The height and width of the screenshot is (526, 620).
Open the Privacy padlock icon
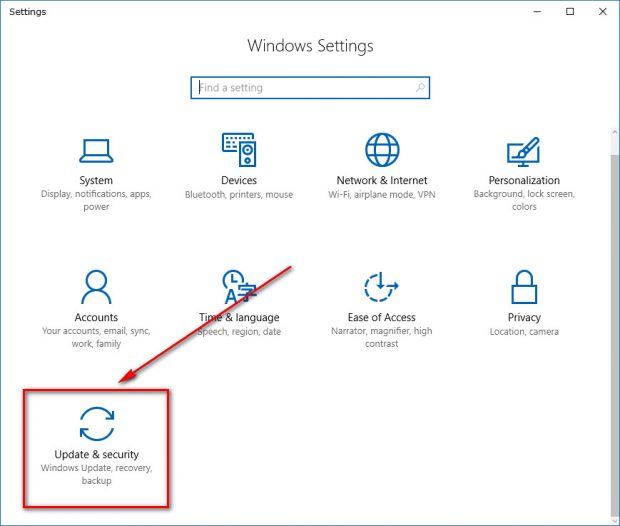coord(524,287)
